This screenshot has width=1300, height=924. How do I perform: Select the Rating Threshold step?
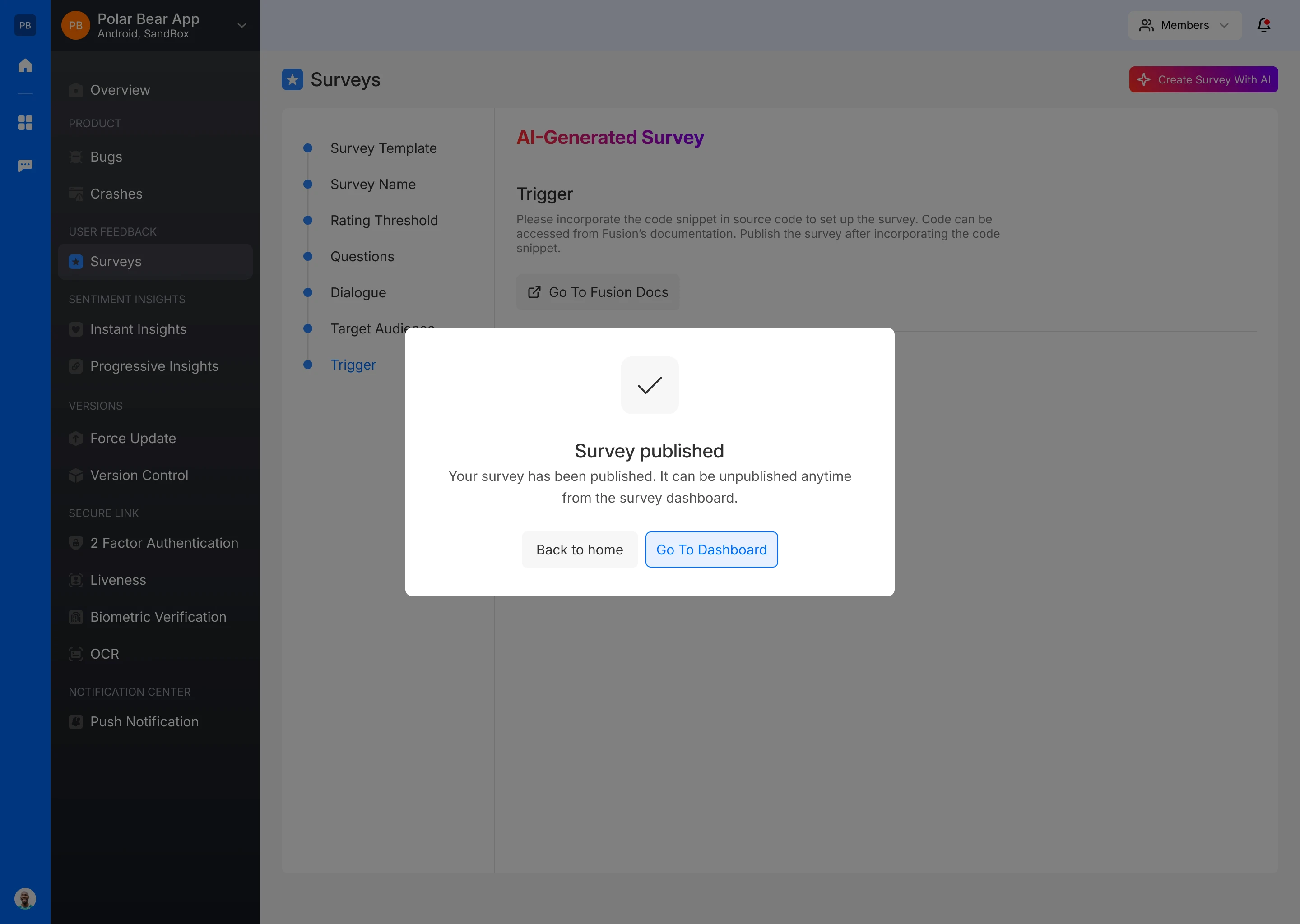pos(384,220)
